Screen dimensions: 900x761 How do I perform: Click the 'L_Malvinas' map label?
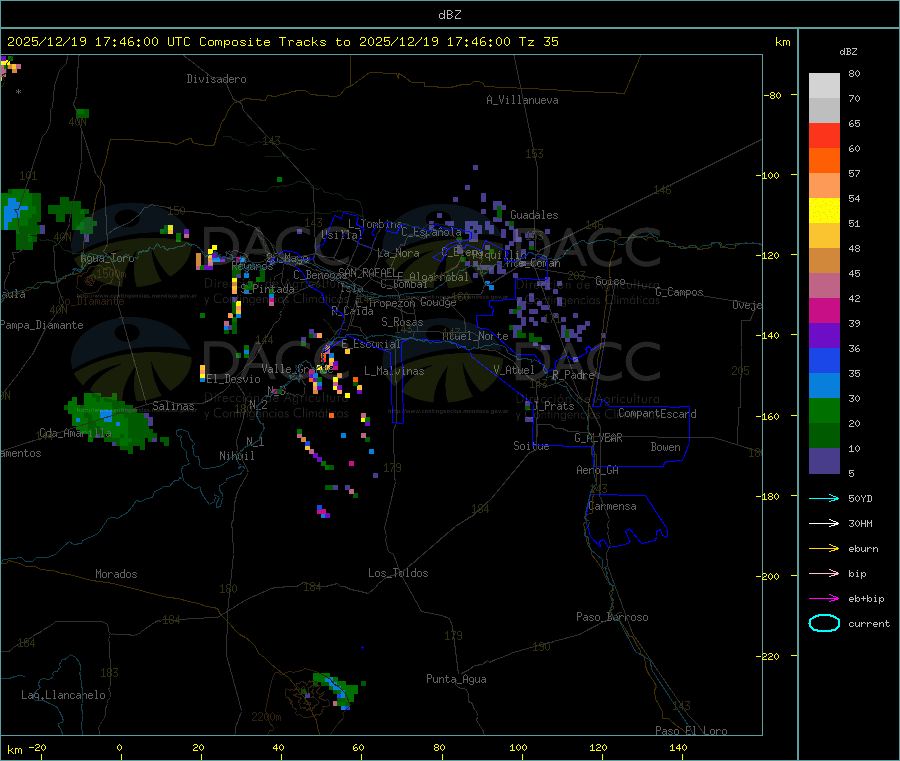pyautogui.click(x=394, y=371)
